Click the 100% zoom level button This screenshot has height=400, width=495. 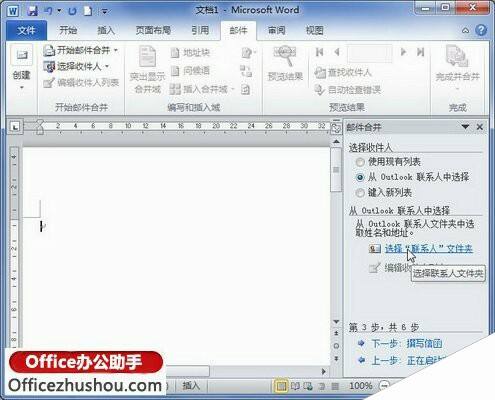pos(360,386)
